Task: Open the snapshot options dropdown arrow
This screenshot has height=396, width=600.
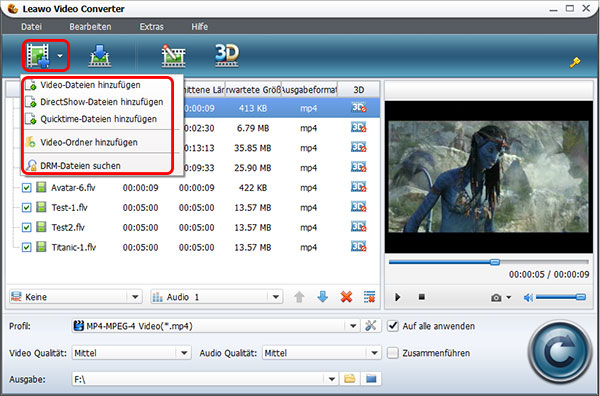Action: 509,298
